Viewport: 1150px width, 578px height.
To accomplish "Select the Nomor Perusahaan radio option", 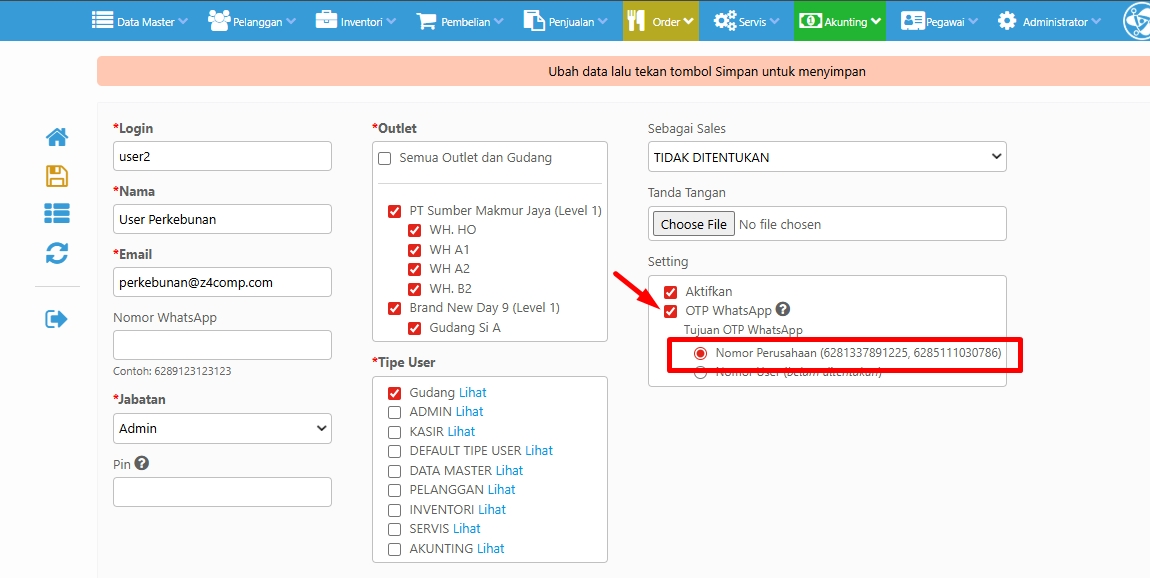I will click(x=700, y=353).
